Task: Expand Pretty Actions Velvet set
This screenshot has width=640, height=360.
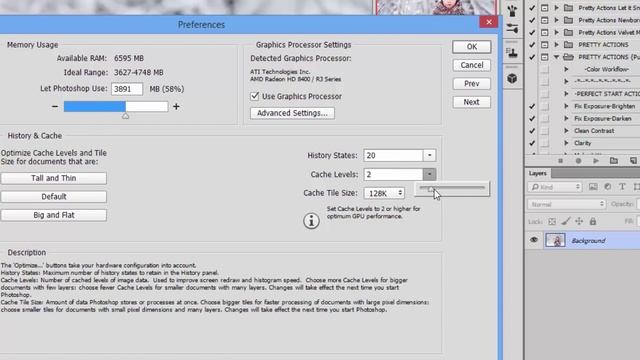Action: 556,32
